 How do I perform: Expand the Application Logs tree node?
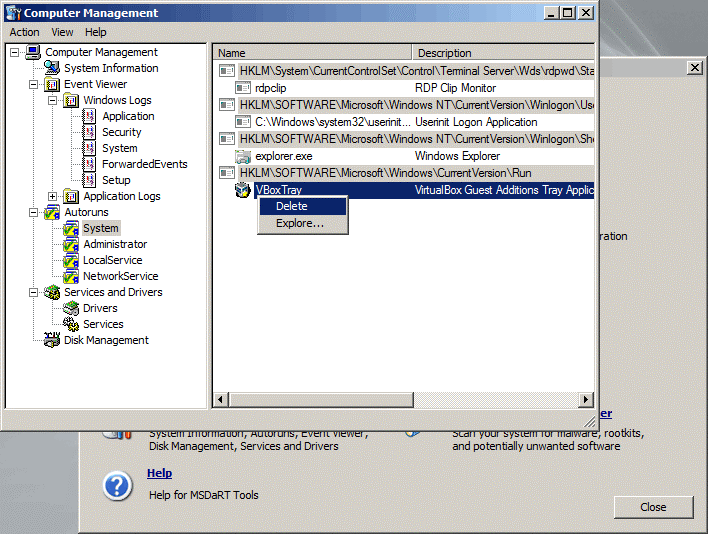52,196
